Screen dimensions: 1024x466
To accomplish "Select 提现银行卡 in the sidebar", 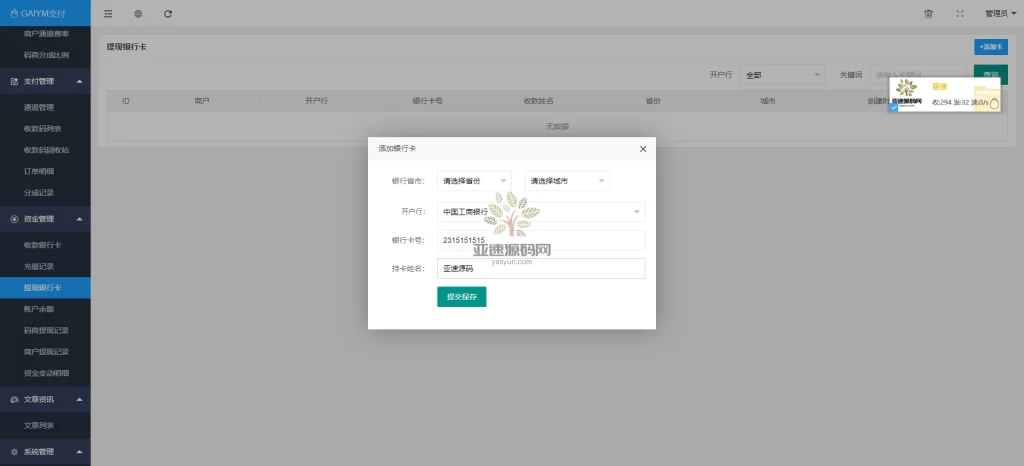I will click(x=45, y=288).
